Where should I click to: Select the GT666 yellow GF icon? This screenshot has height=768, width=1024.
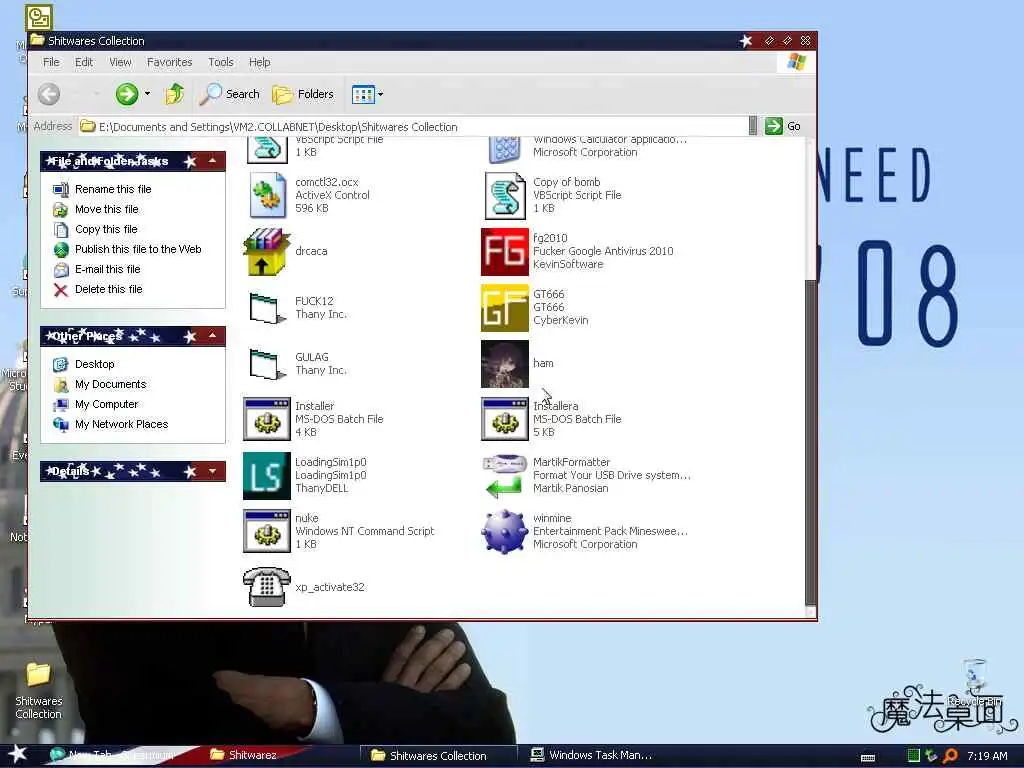pos(505,308)
